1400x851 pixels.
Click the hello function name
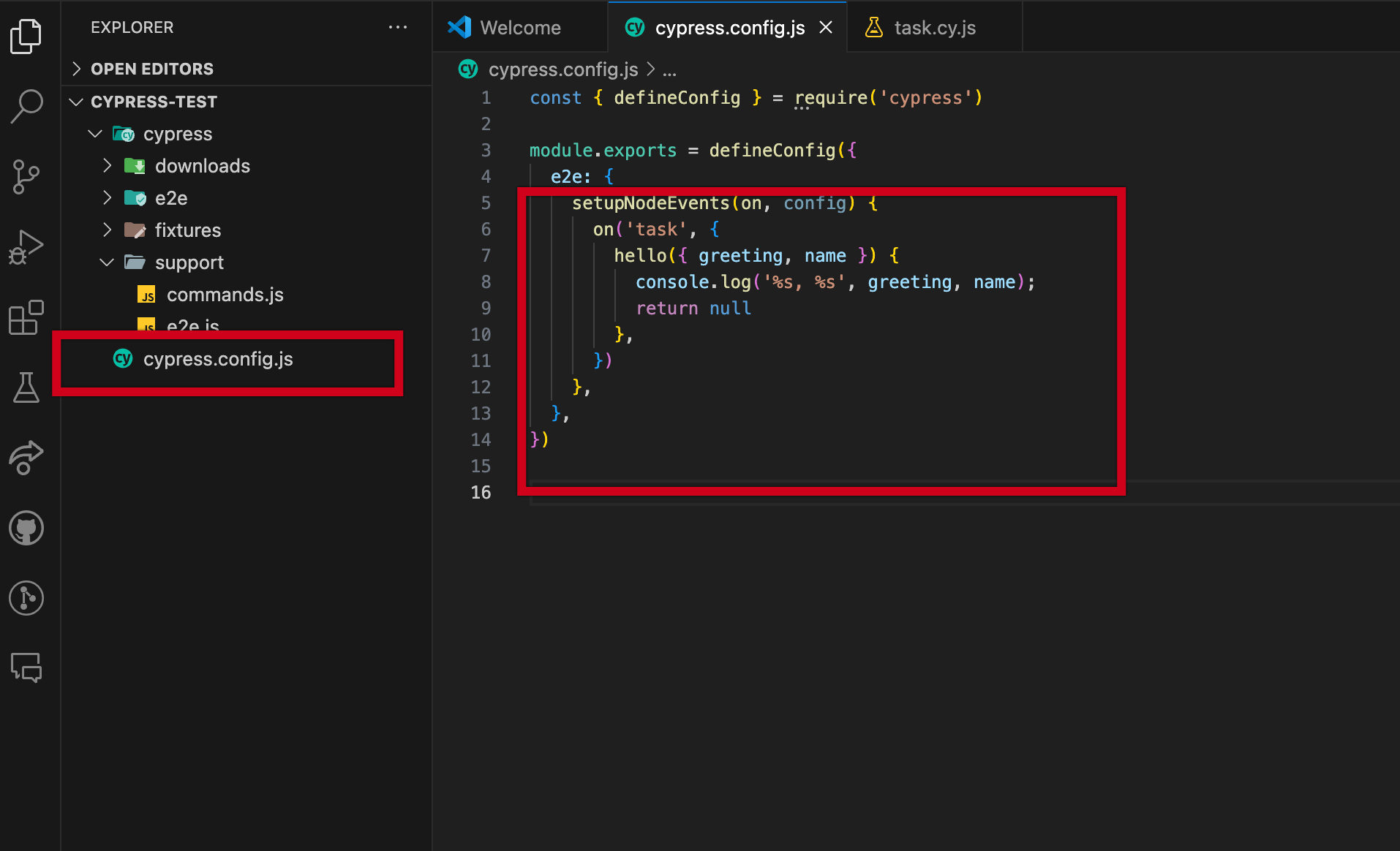coord(640,255)
